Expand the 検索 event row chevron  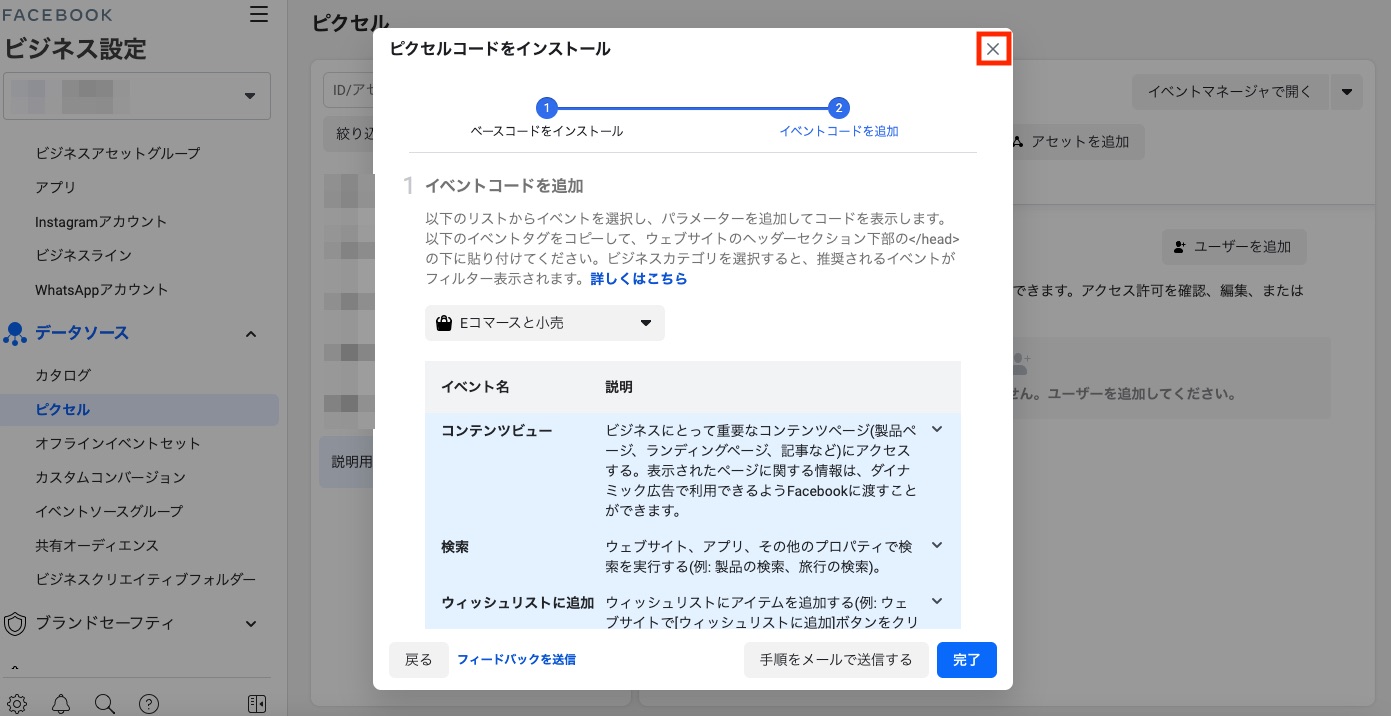937,546
